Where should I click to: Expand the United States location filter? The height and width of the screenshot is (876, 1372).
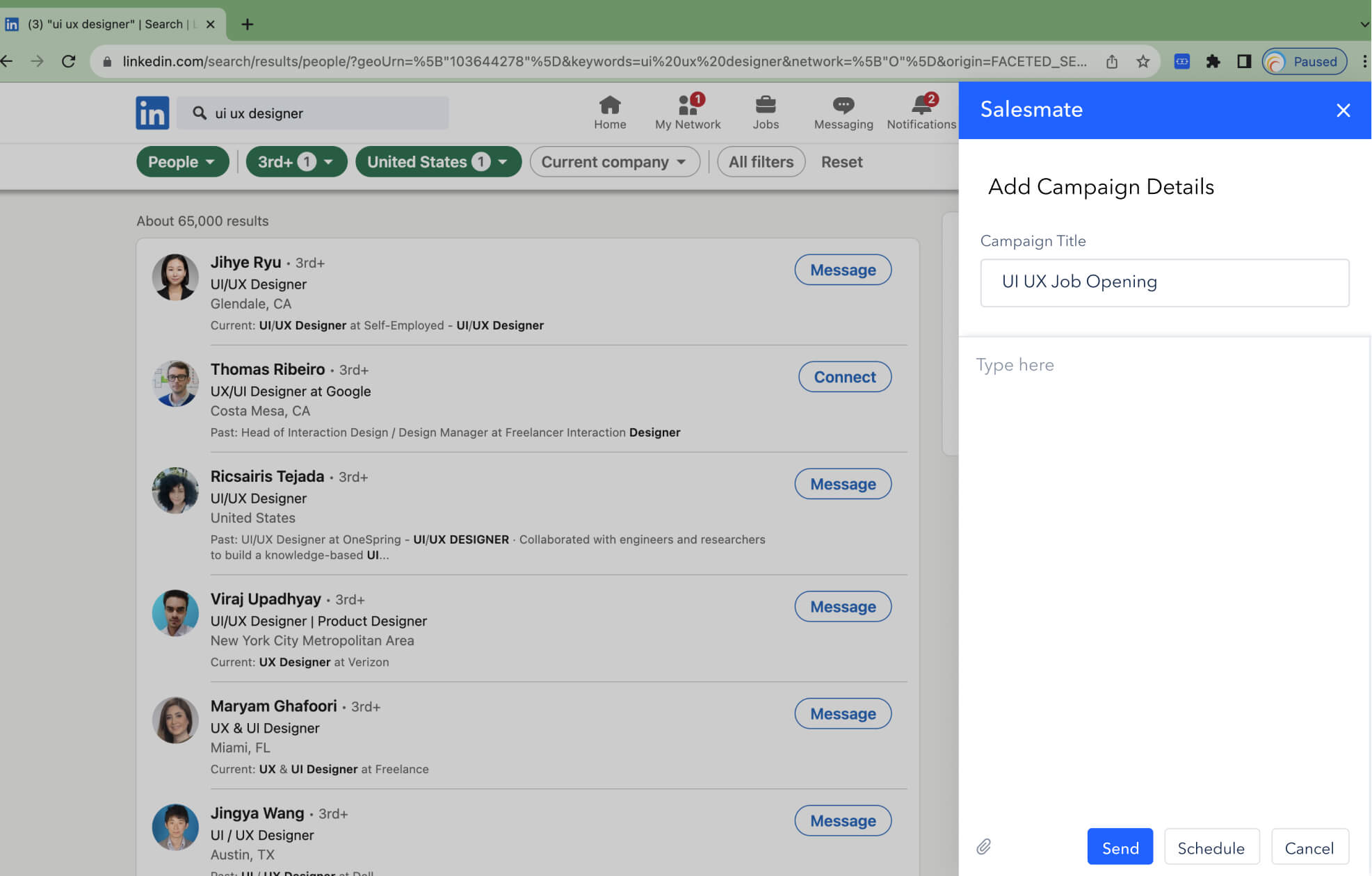[438, 161]
